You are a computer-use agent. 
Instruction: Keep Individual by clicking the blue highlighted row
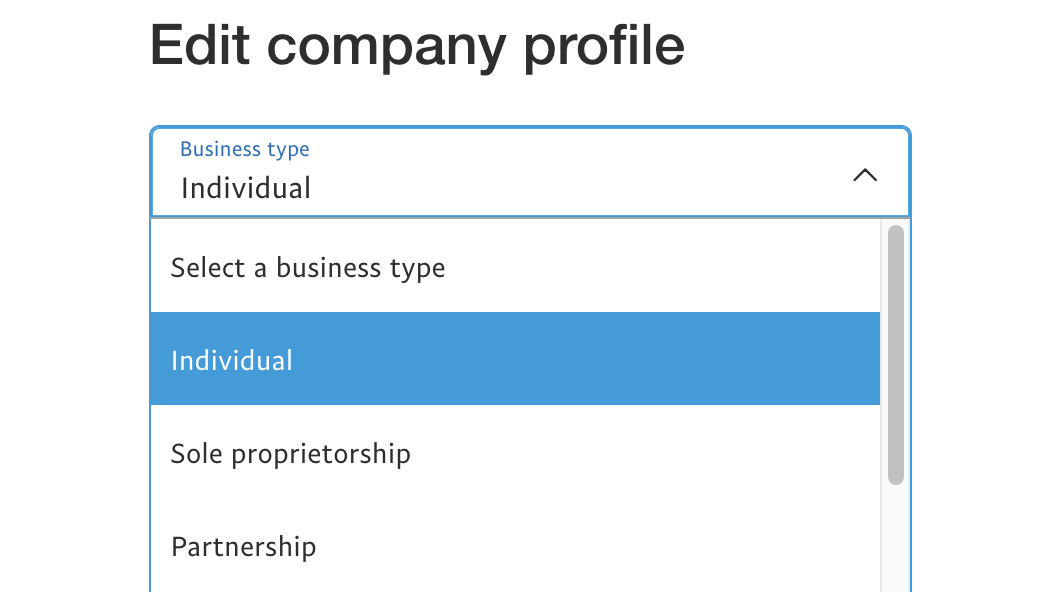515,359
